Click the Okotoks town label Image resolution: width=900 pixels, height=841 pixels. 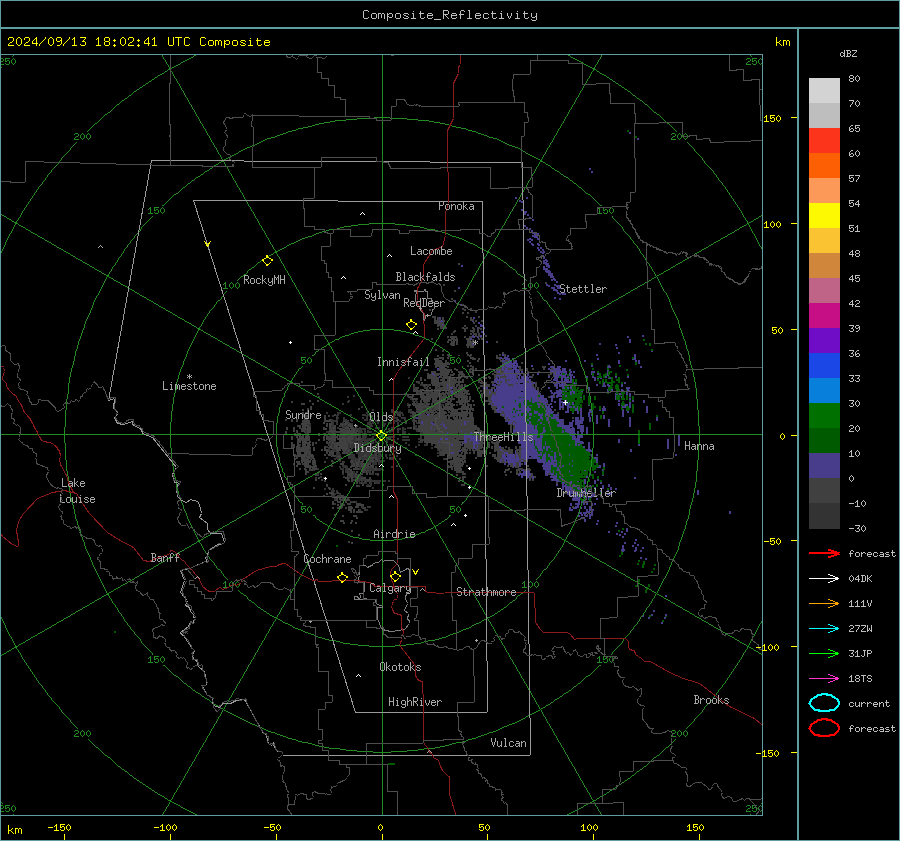[400, 667]
